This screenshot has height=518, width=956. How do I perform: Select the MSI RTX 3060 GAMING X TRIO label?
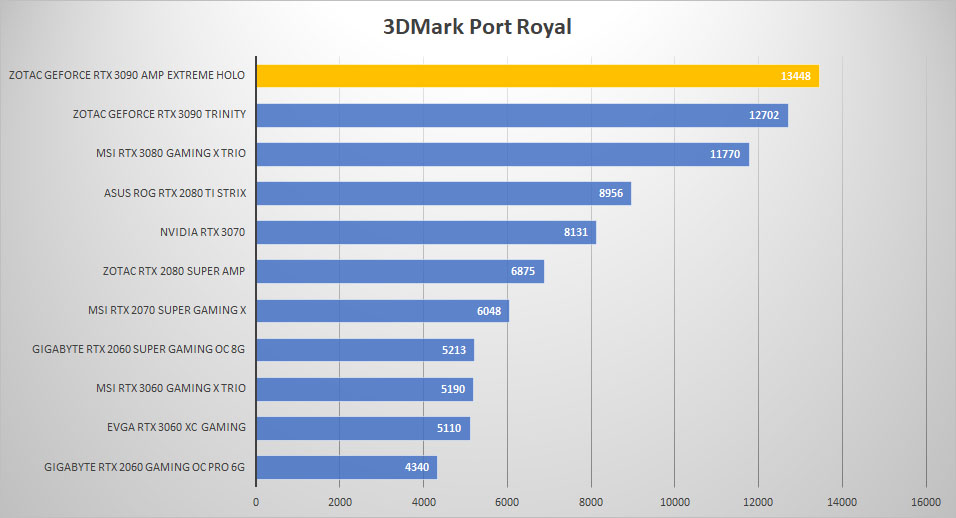(x=171, y=388)
